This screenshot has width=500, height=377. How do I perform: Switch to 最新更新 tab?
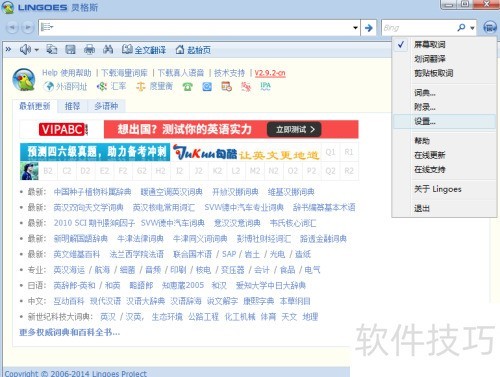point(35,106)
